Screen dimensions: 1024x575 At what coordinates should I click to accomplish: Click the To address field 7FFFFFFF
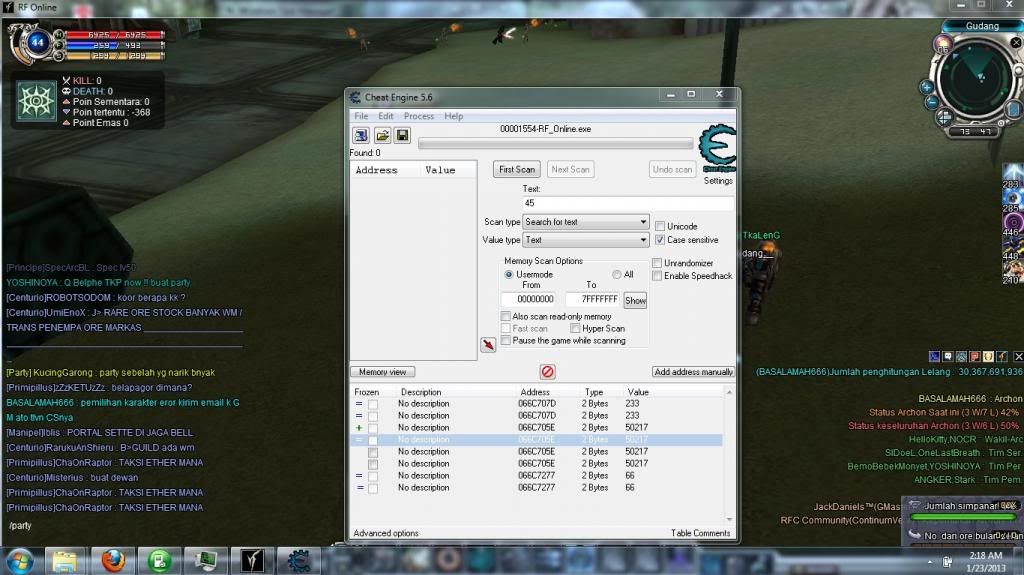[592, 299]
